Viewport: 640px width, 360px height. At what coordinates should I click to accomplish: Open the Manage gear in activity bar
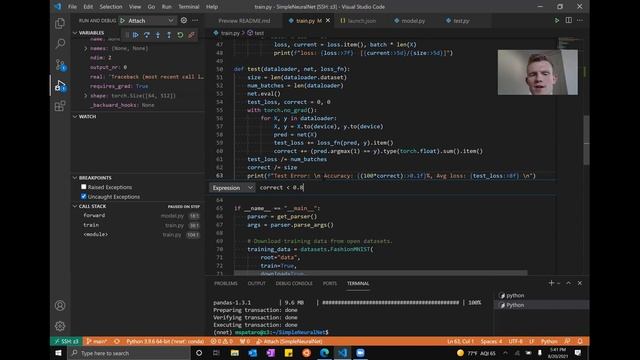pyautogui.click(x=60, y=326)
